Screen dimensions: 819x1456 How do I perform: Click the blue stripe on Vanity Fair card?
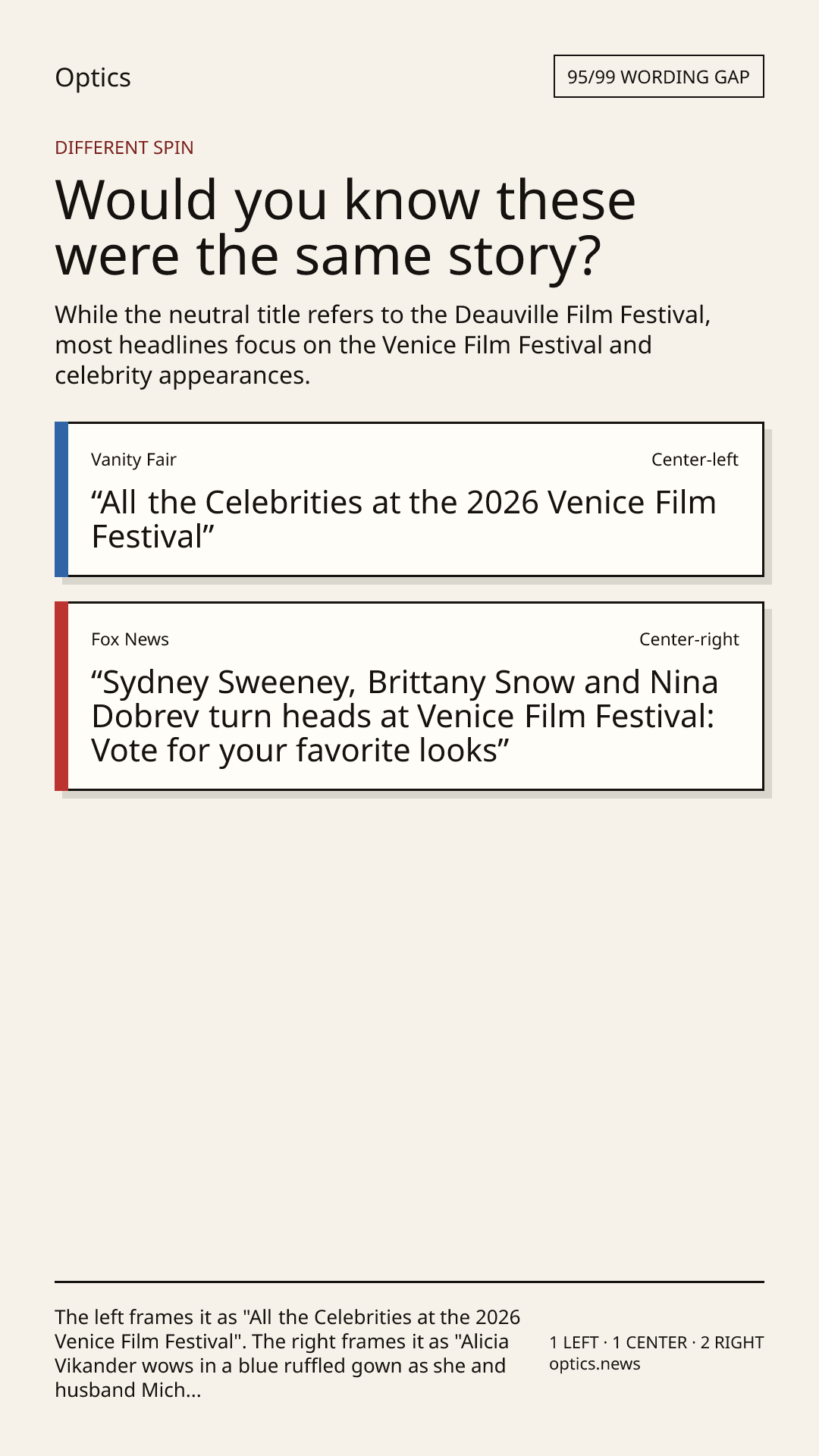point(61,500)
